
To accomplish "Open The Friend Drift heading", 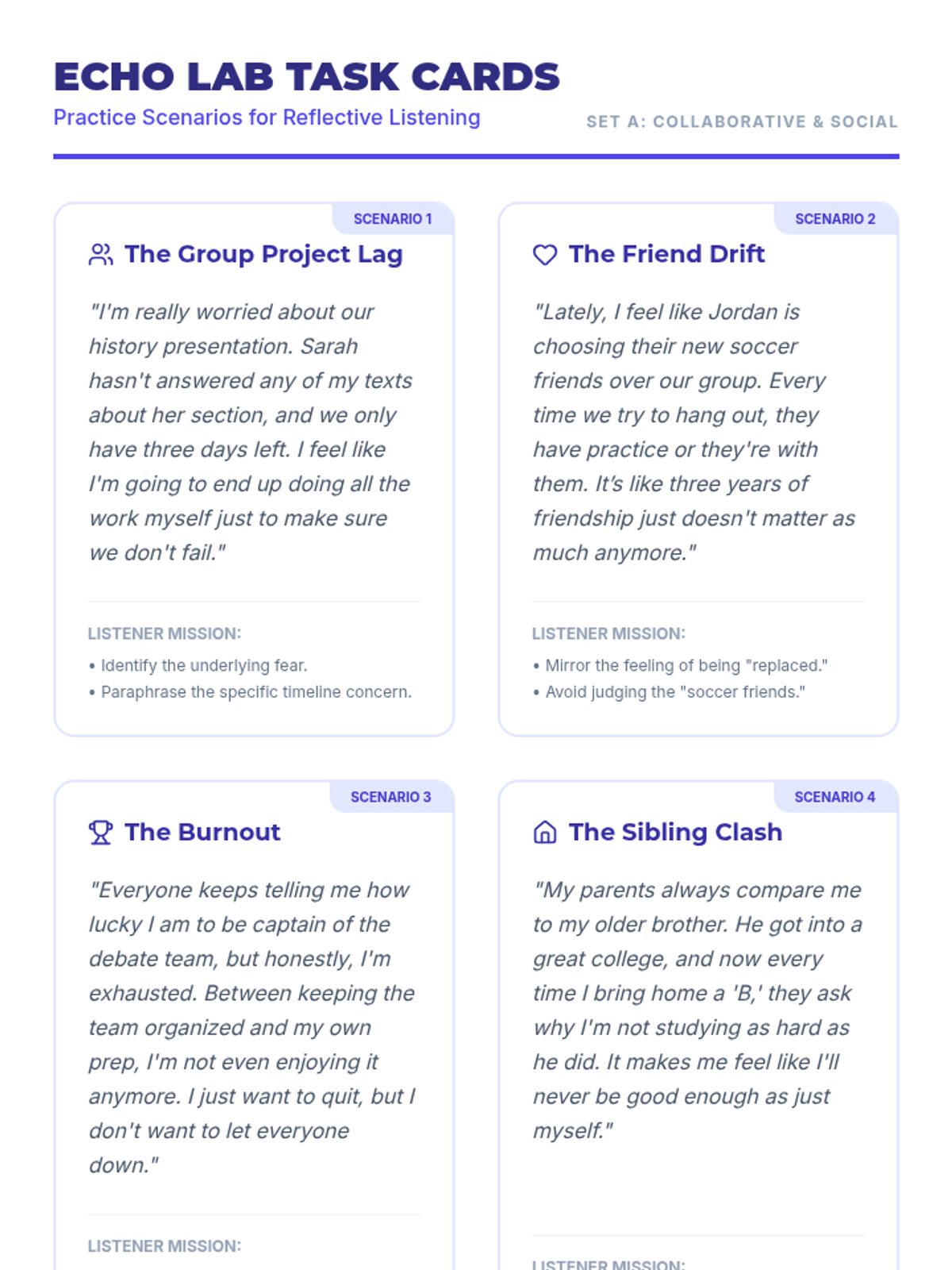I will point(666,254).
